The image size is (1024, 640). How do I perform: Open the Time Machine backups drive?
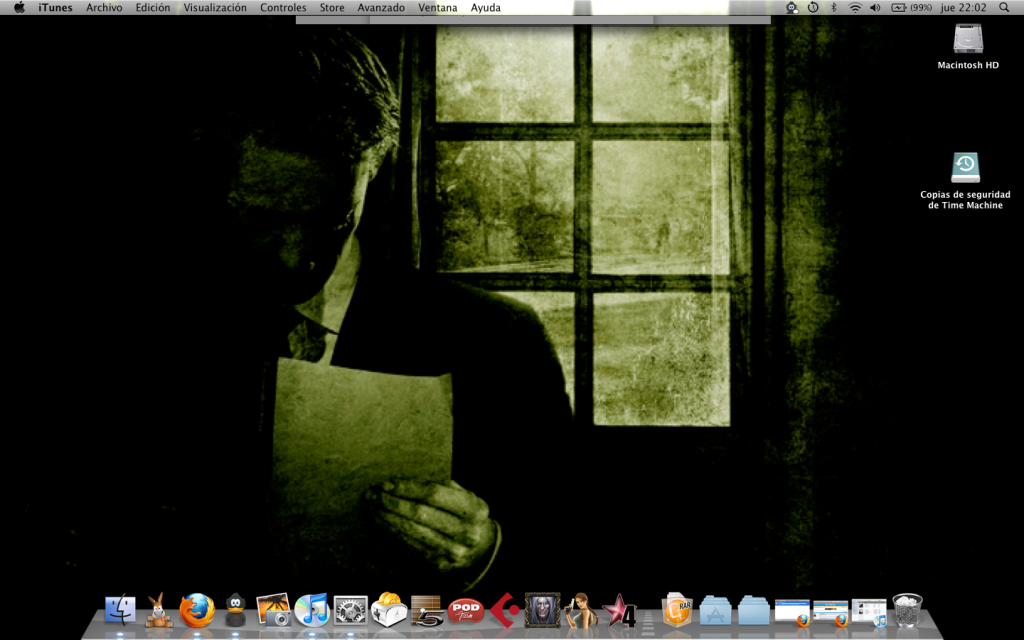tap(965, 168)
